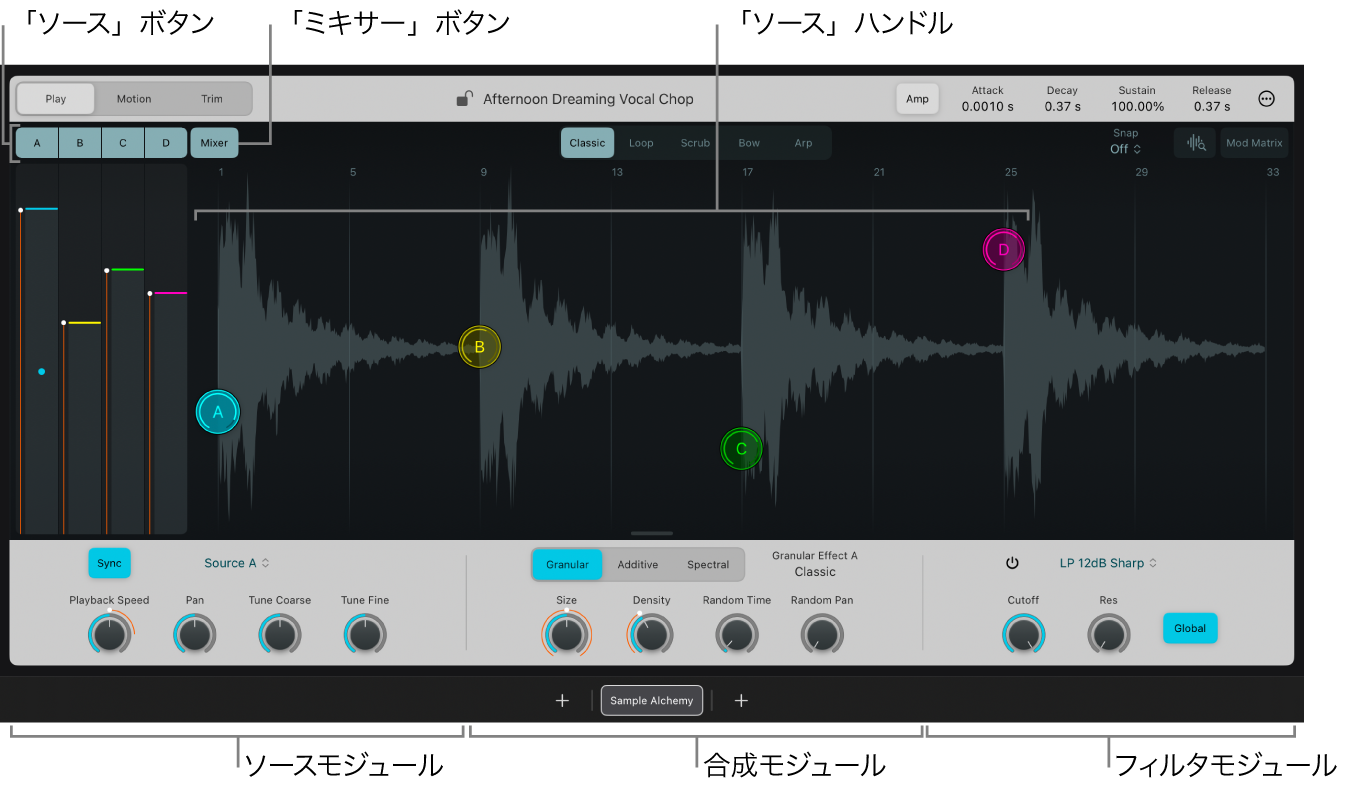Click the Mixer button
Viewport: 1346px width, 785px height.
(x=214, y=143)
